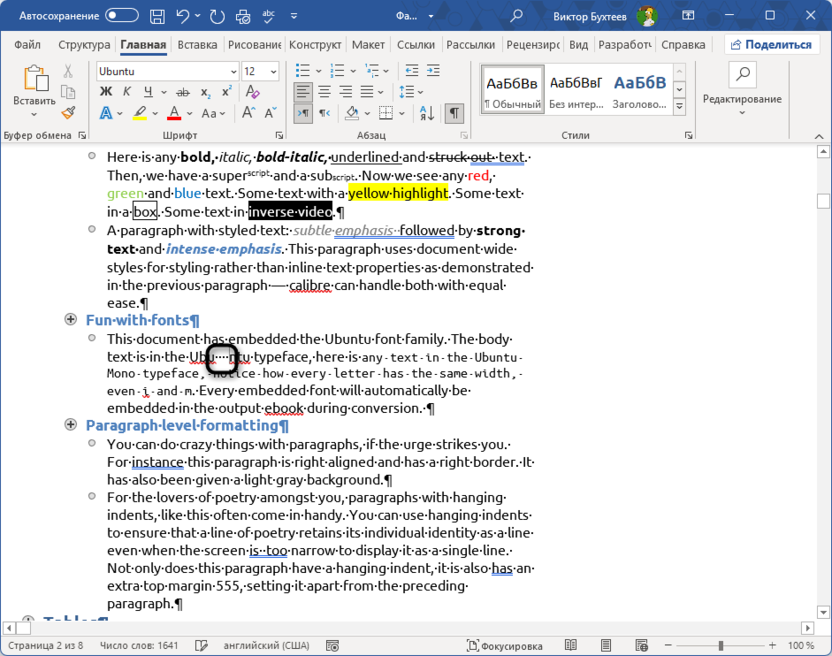Screen dimensions: 832x656
Task: Select the Заголовок heading style thumbnail
Action: click(x=639, y=90)
